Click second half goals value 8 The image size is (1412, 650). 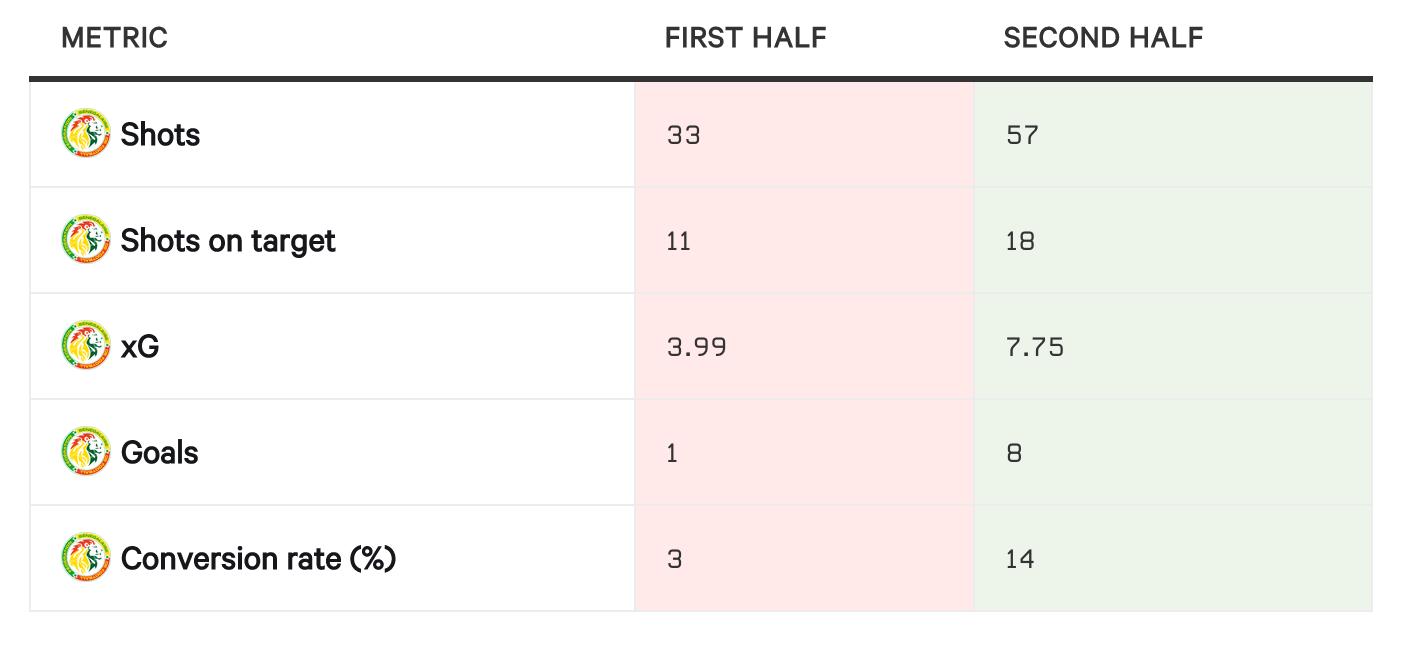coord(1014,453)
